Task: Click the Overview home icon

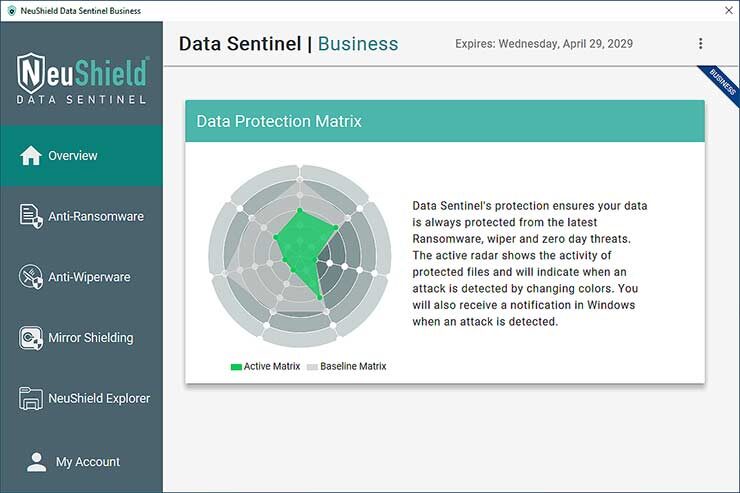Action: [x=31, y=156]
